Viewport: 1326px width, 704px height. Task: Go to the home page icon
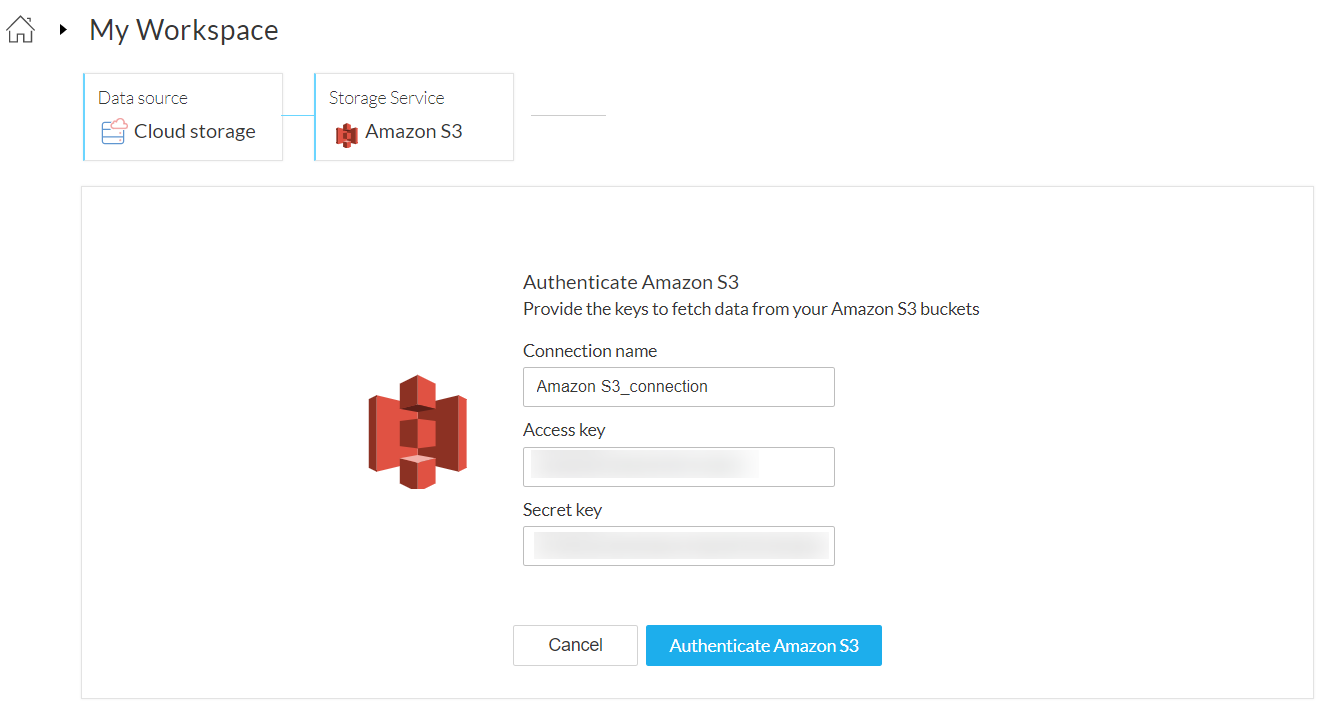[x=20, y=30]
